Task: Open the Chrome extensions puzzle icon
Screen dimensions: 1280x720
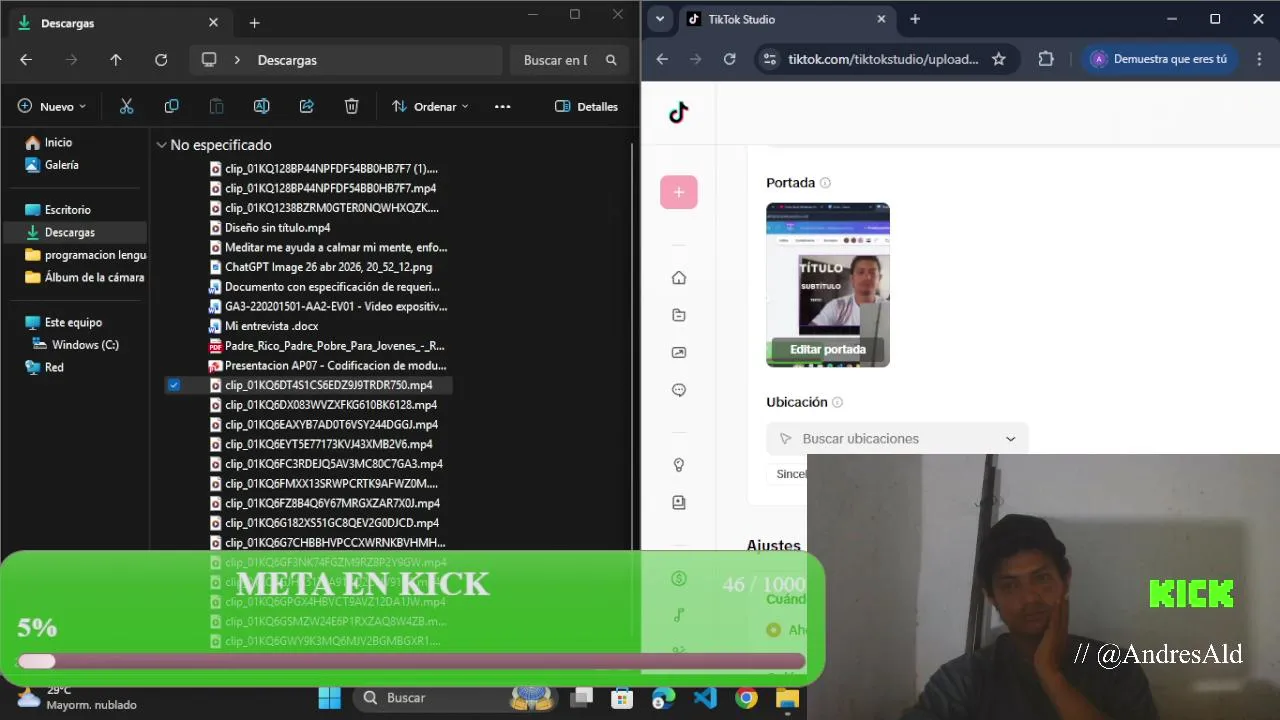Action: (1046, 59)
